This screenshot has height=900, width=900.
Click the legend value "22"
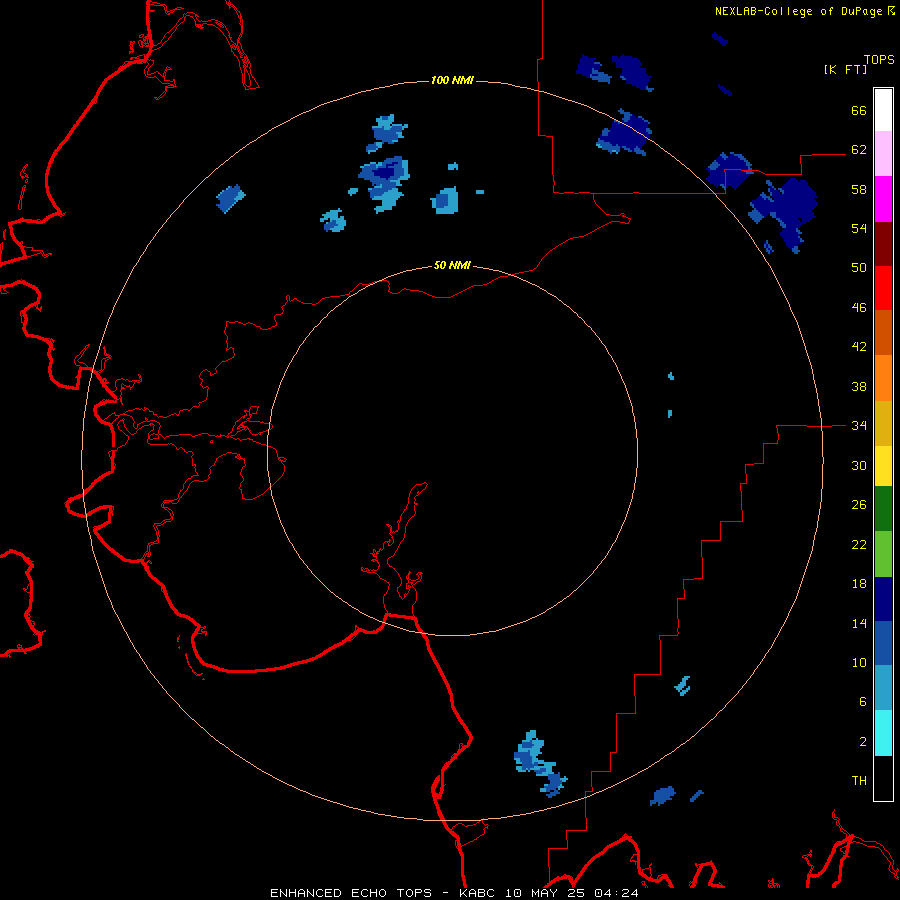(859, 545)
